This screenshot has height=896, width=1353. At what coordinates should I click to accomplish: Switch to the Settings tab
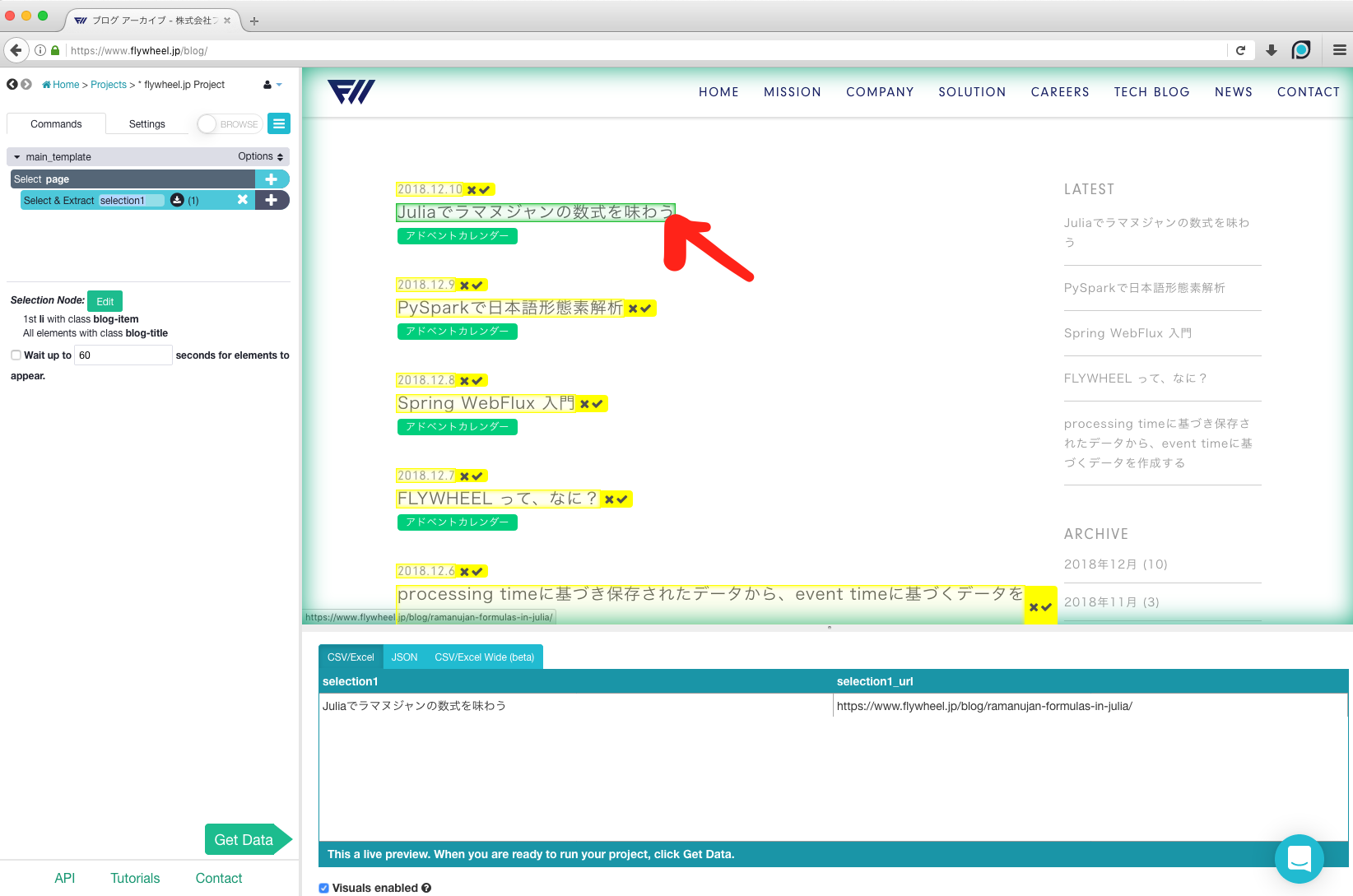click(x=147, y=123)
